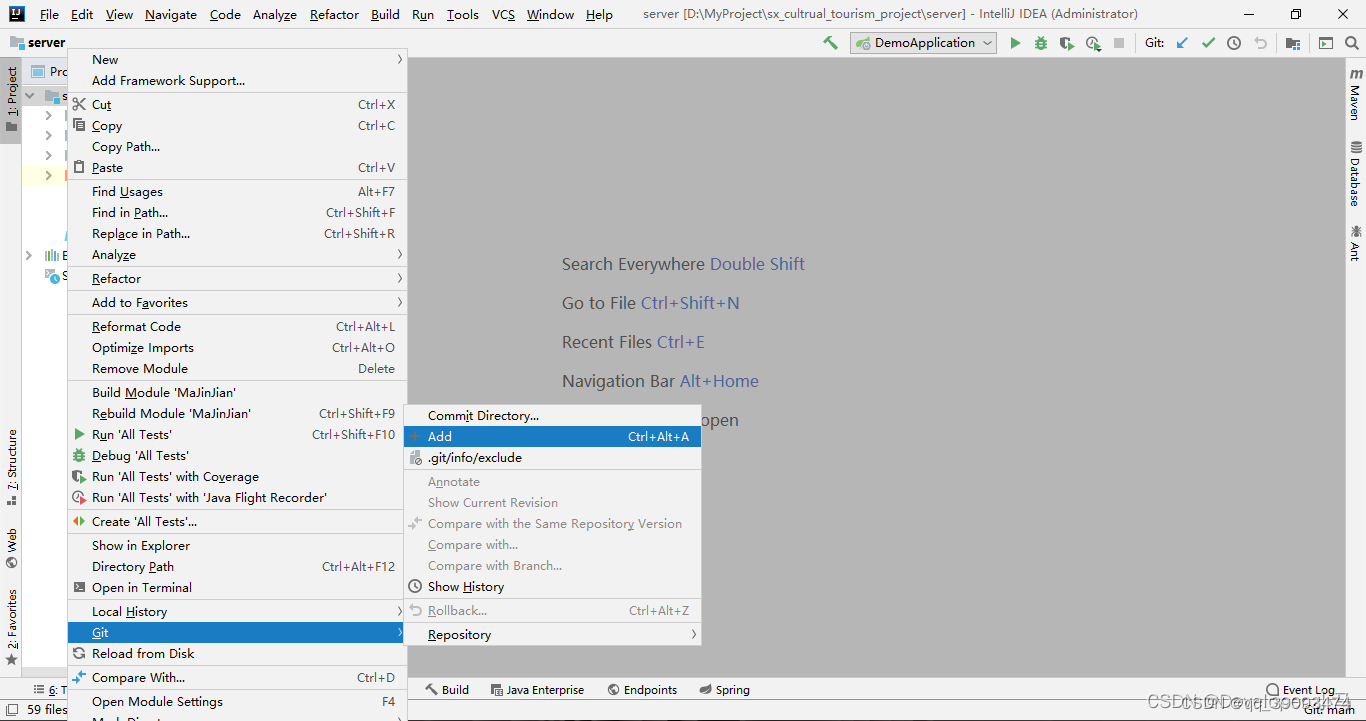Click Reload from Disk
This screenshot has height=721, width=1366.
[237, 654]
